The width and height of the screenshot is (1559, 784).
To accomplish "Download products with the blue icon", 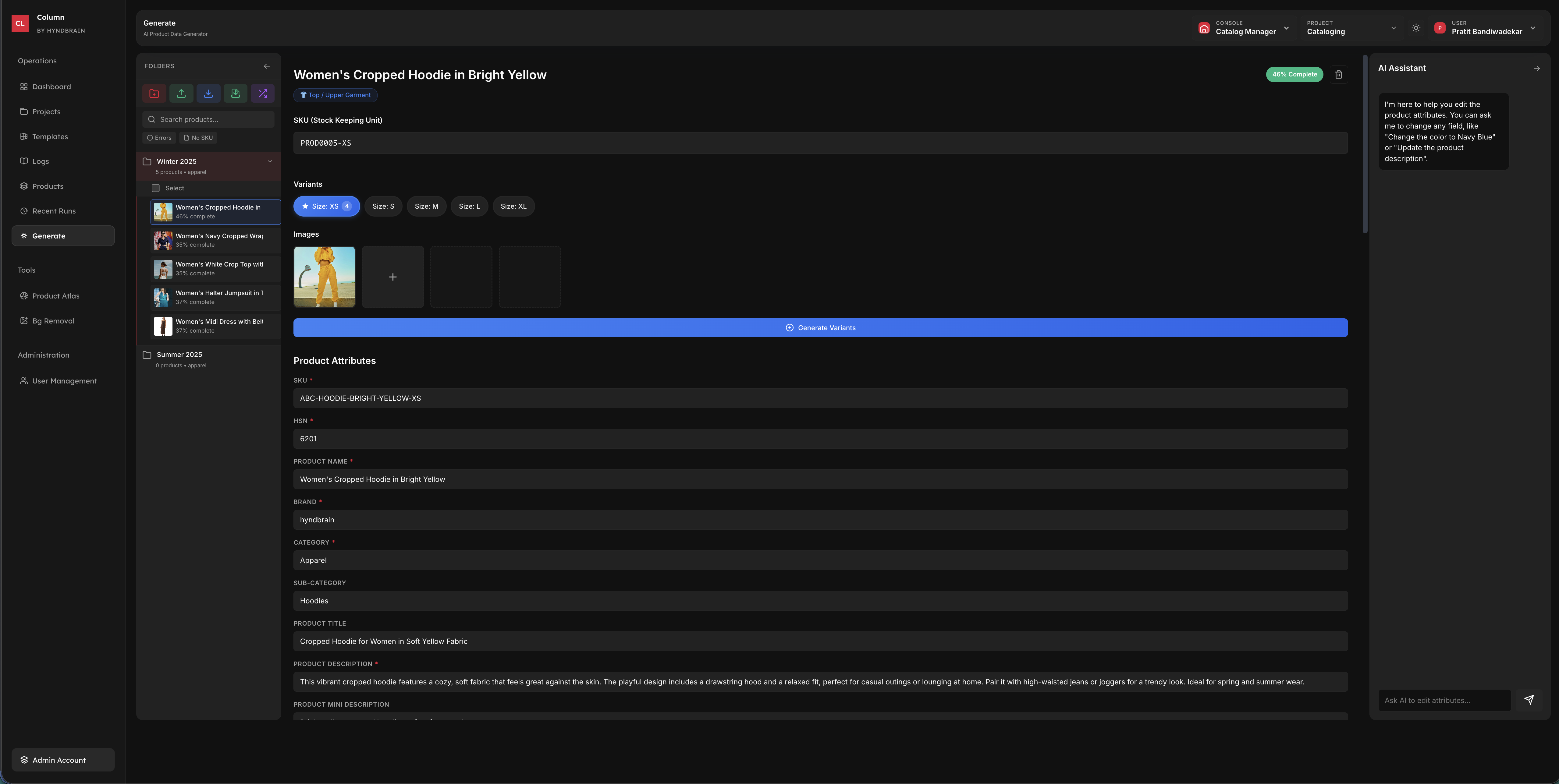I will click(x=208, y=93).
